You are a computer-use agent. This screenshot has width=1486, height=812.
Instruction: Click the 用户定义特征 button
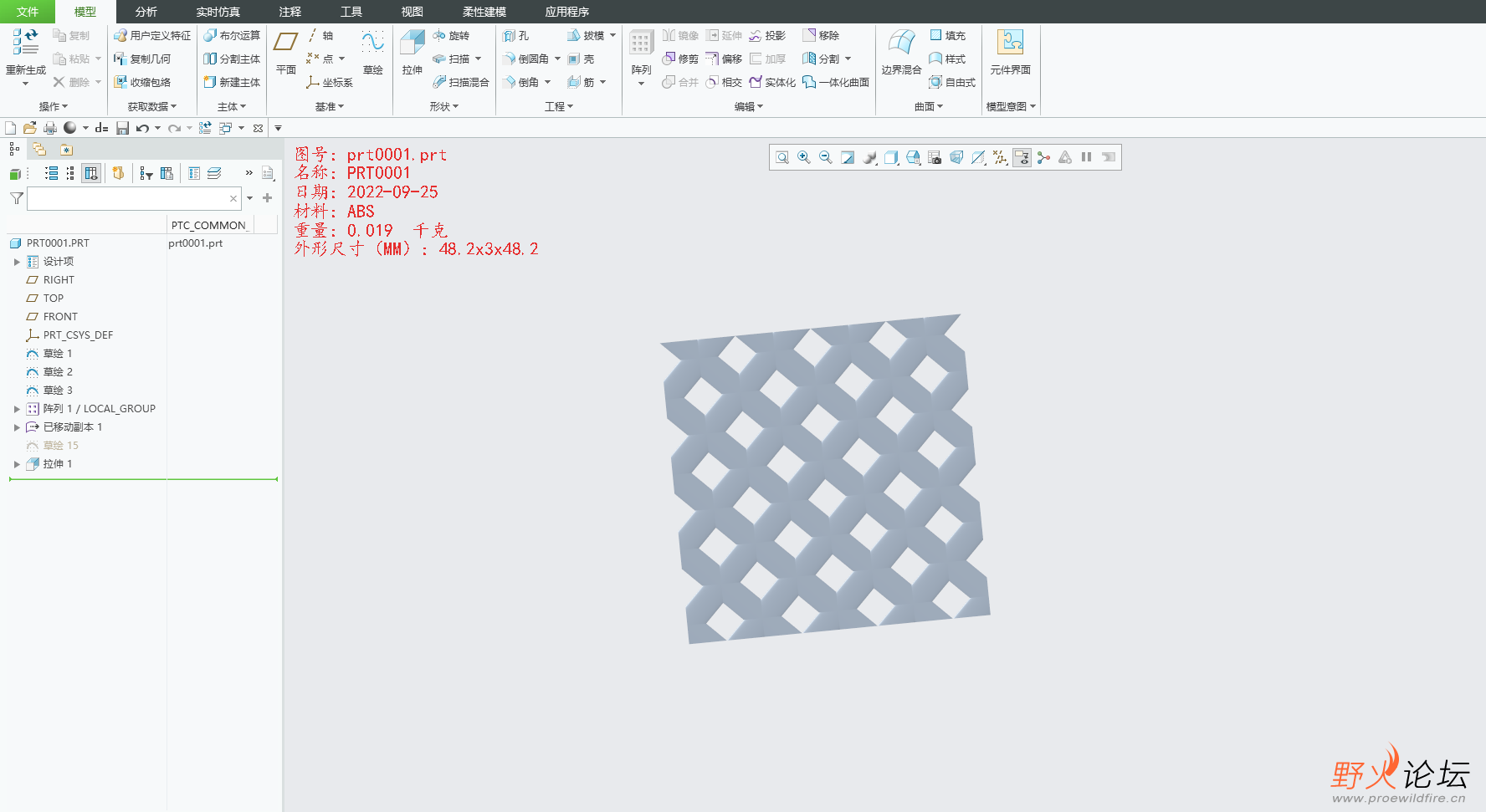tap(152, 35)
